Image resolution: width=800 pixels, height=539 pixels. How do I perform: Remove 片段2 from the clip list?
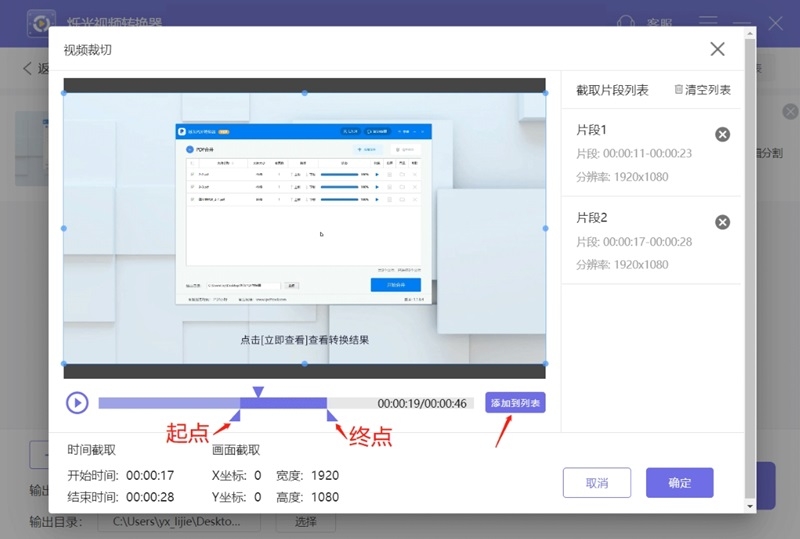pyautogui.click(x=722, y=222)
